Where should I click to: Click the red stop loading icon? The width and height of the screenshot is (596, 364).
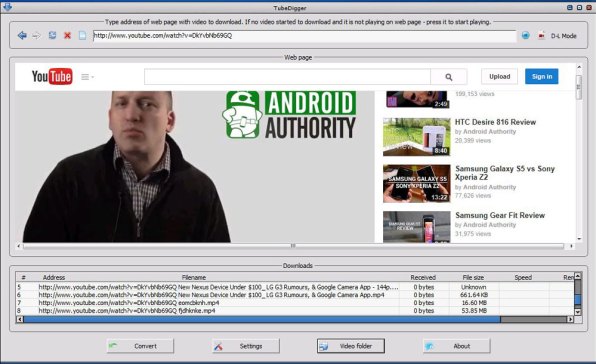point(67,36)
